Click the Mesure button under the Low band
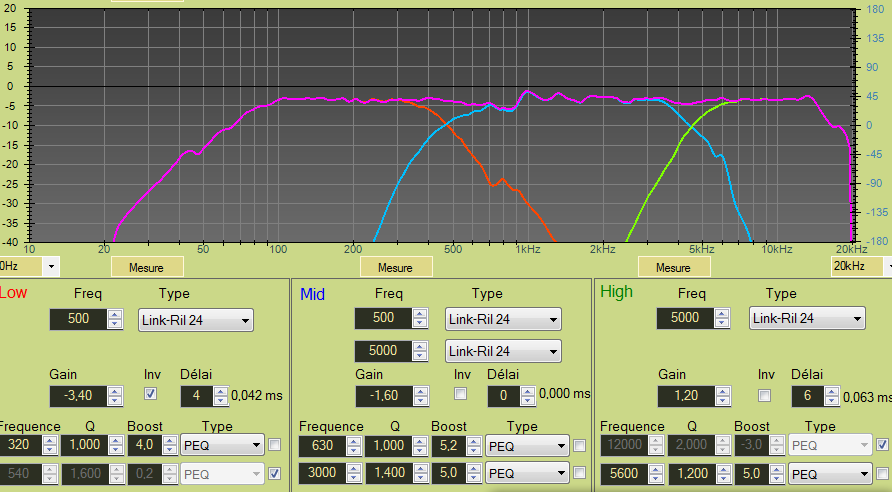 147,267
